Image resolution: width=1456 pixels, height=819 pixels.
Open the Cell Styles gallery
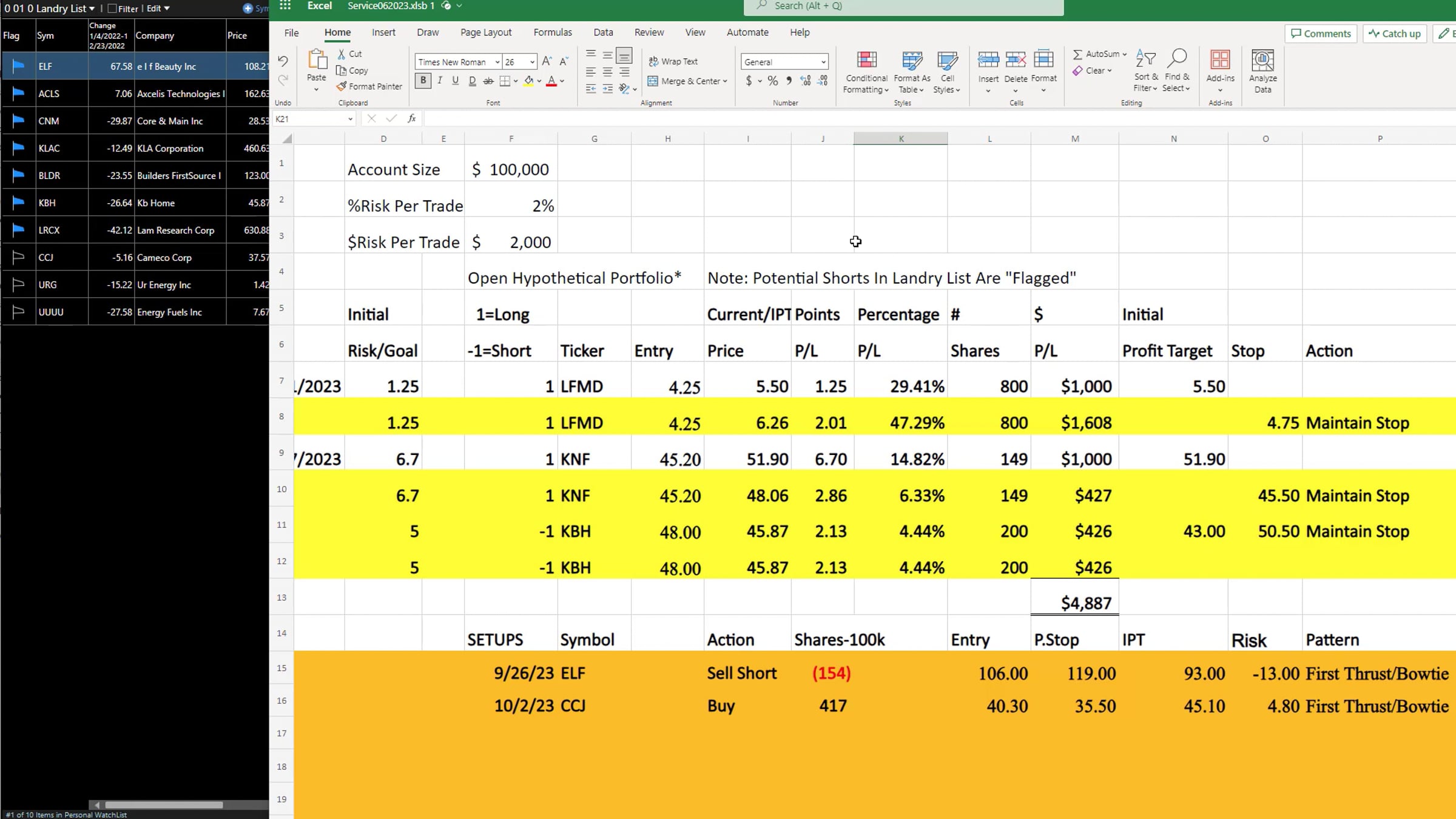click(x=946, y=72)
